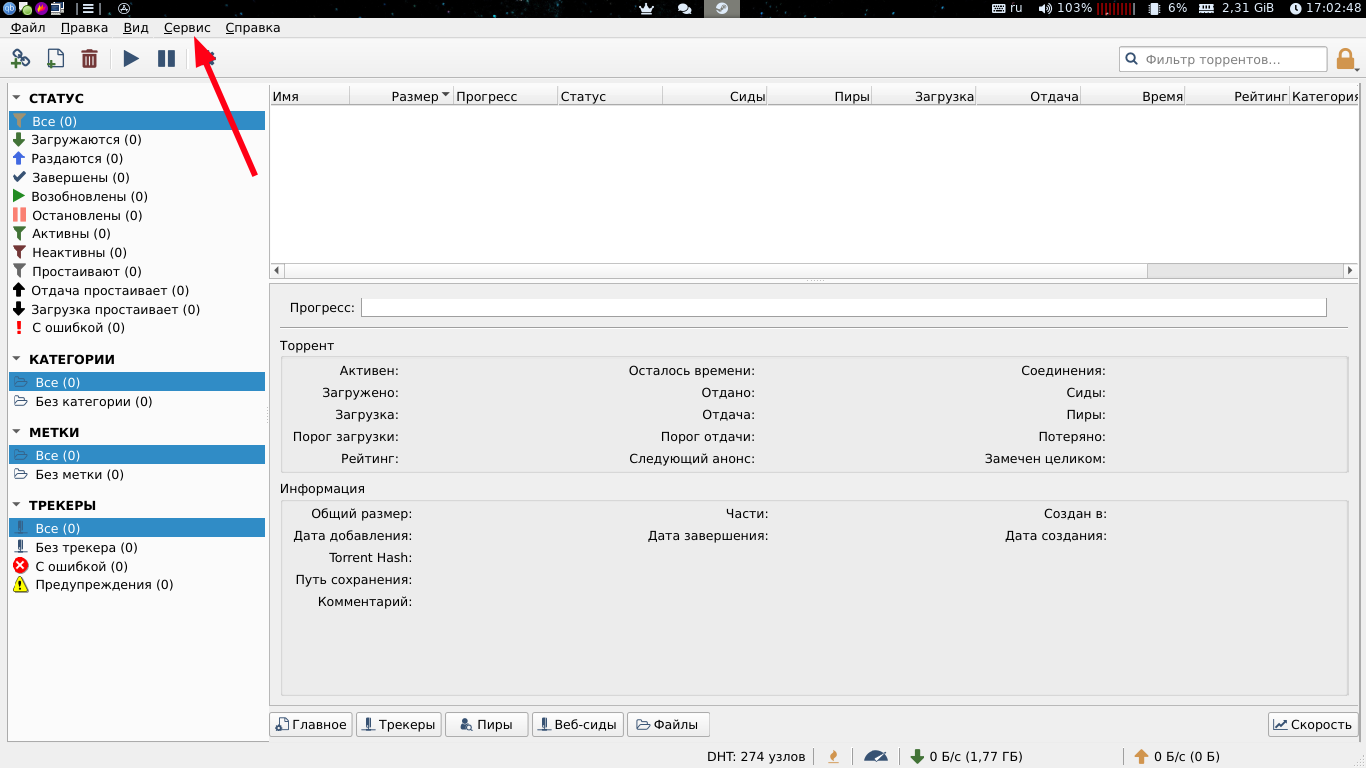Click the add torrent link icon
This screenshot has width=1366, height=768.
click(x=20, y=59)
